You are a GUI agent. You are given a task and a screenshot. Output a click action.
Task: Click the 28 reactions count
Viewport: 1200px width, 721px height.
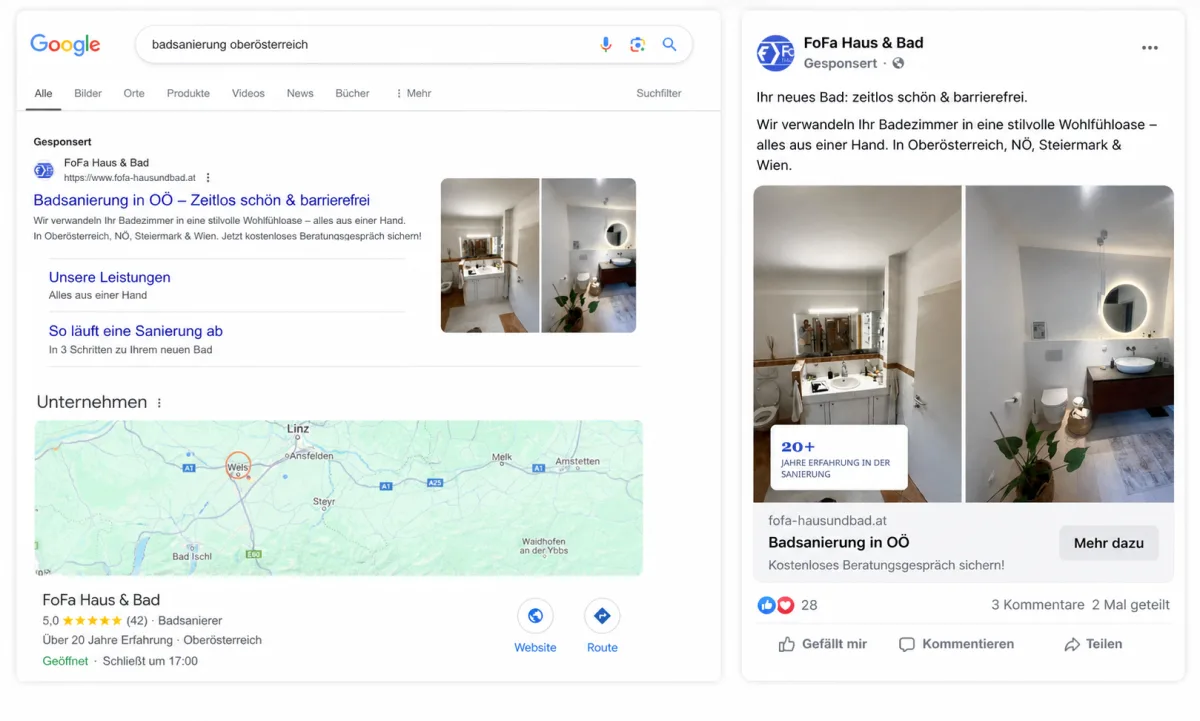[809, 605]
